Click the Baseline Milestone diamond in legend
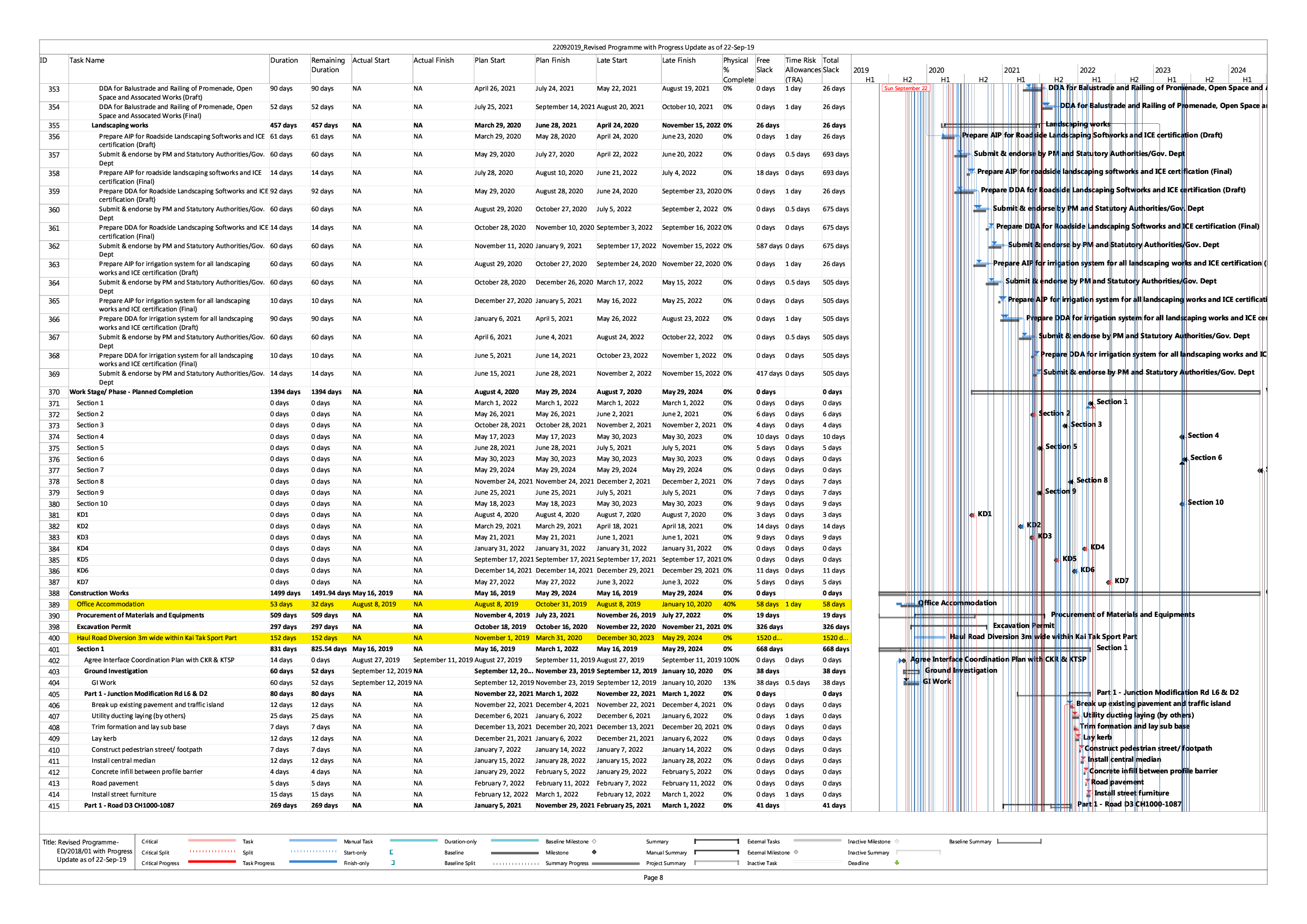 tap(594, 841)
